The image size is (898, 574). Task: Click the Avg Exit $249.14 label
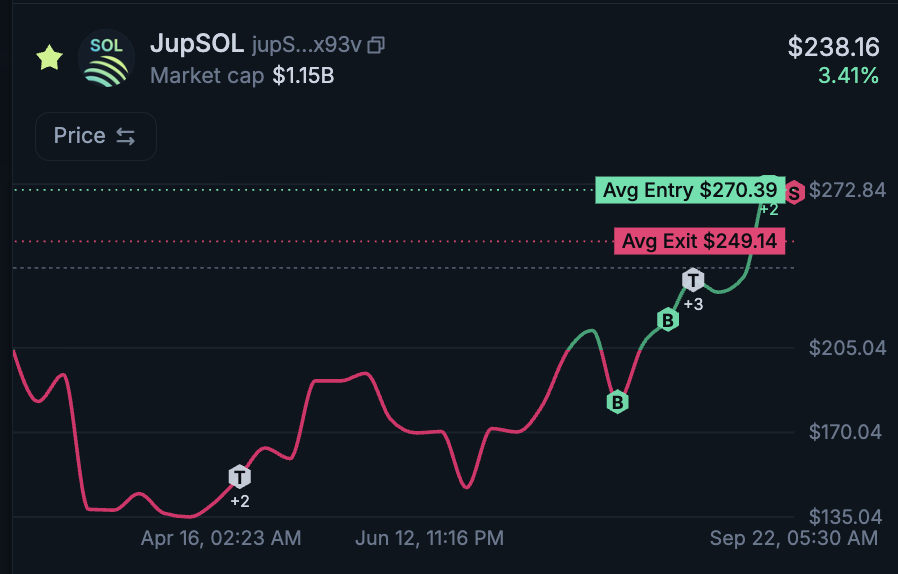tap(699, 241)
